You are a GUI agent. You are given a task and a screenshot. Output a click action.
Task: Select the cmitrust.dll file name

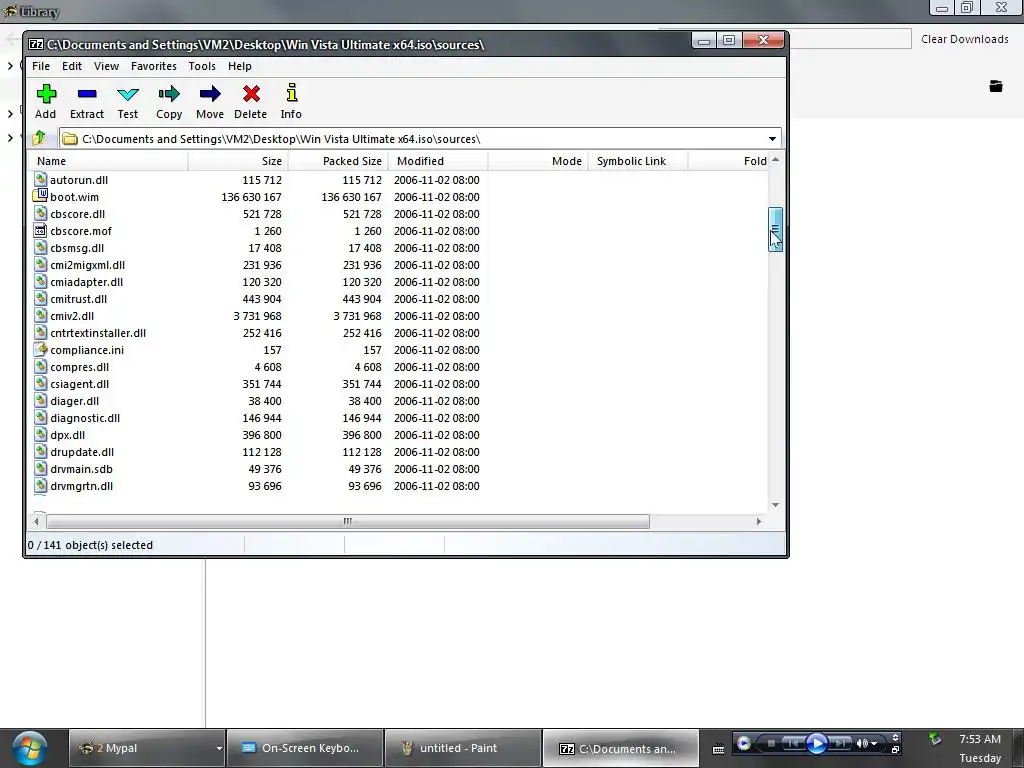(78, 299)
